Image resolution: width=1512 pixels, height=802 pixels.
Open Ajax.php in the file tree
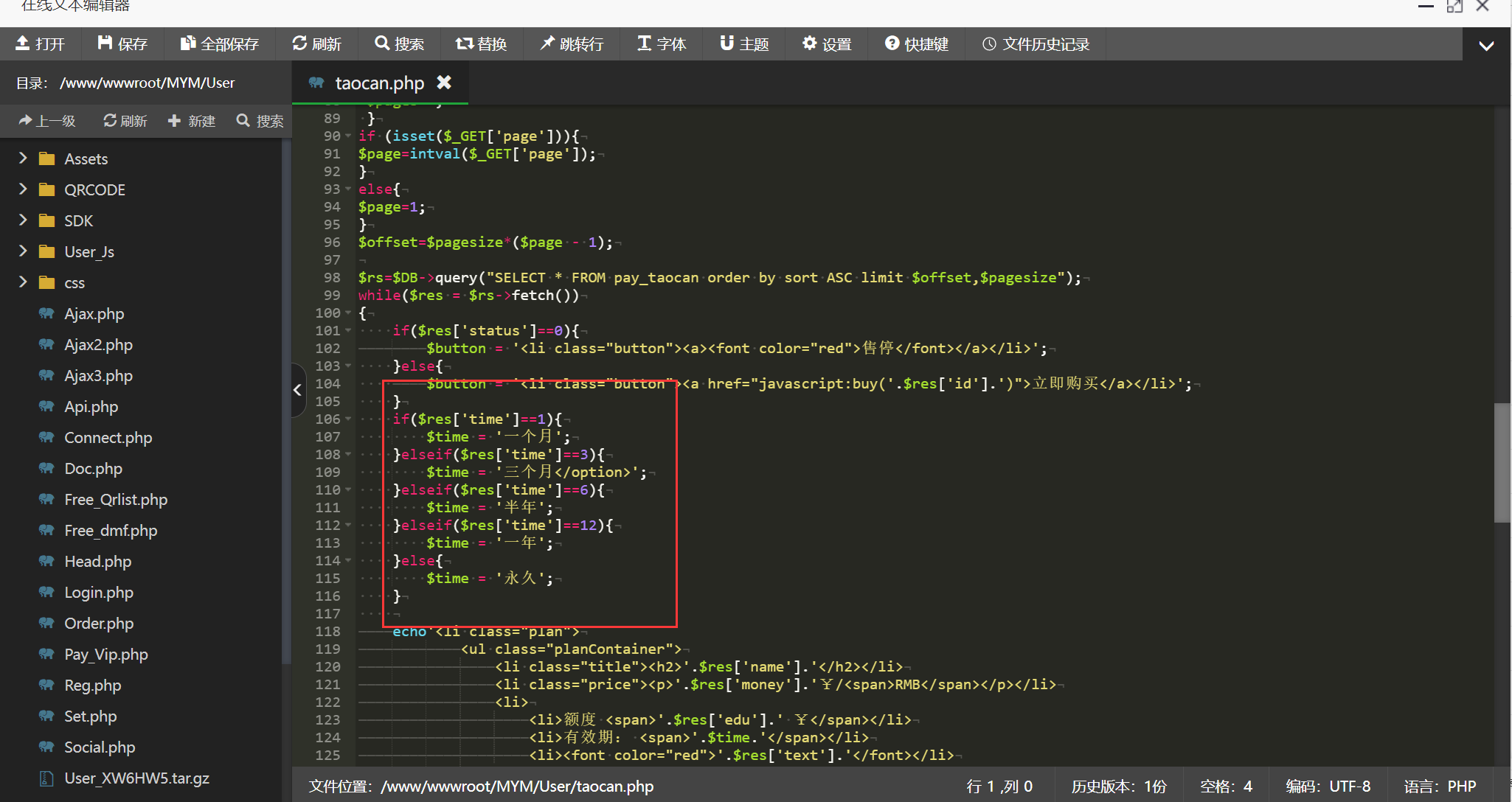point(94,313)
